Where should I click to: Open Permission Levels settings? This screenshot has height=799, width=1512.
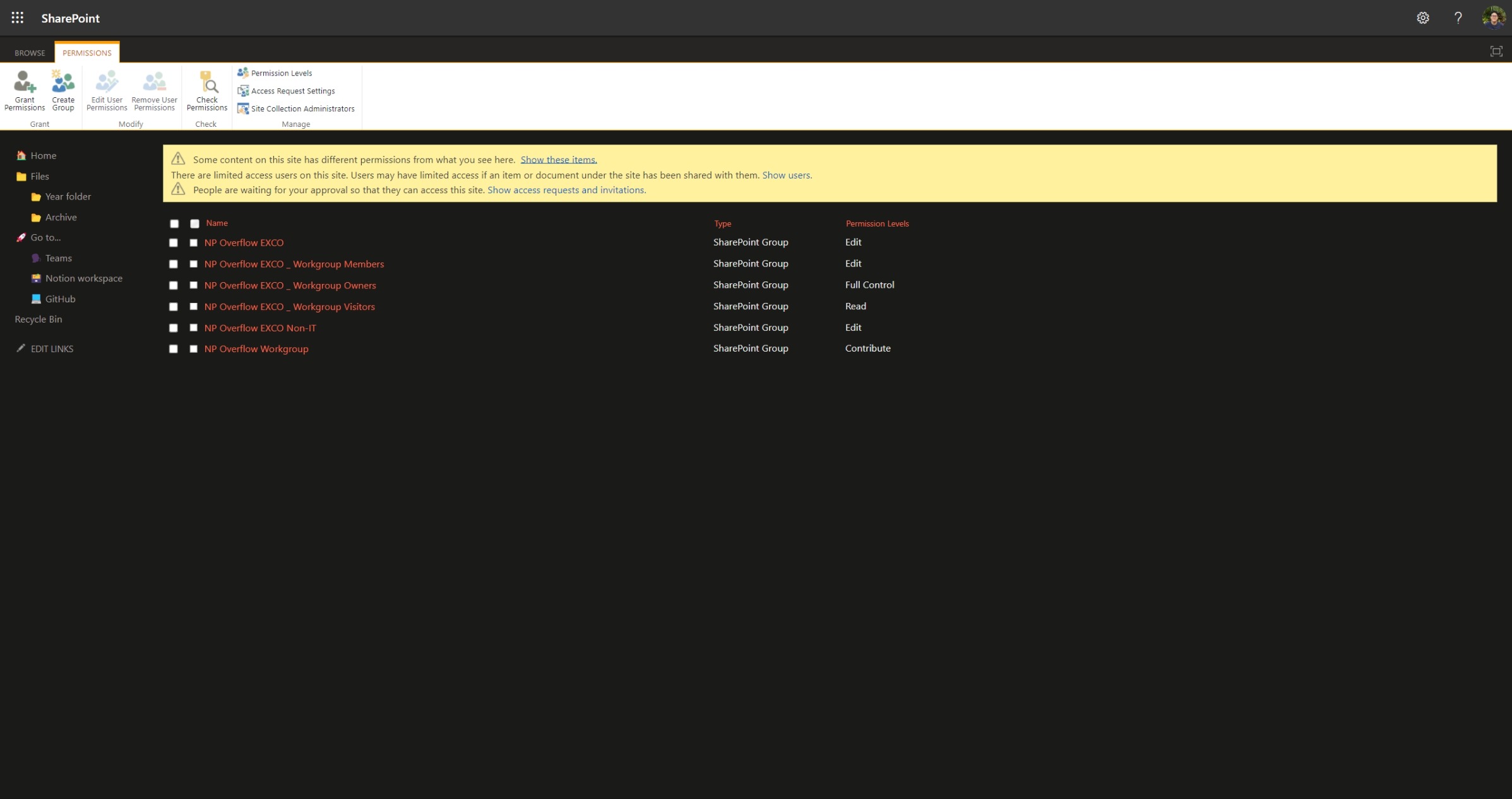[x=281, y=73]
